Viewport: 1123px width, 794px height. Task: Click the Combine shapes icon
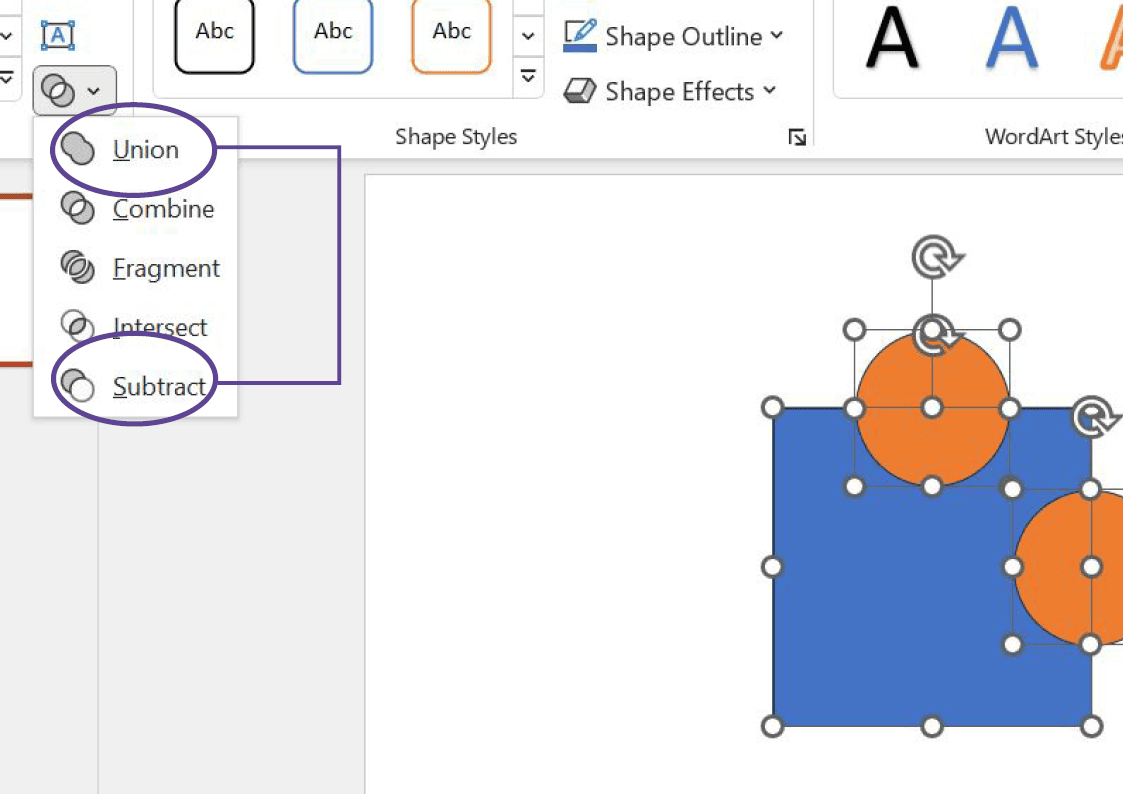[x=77, y=208]
